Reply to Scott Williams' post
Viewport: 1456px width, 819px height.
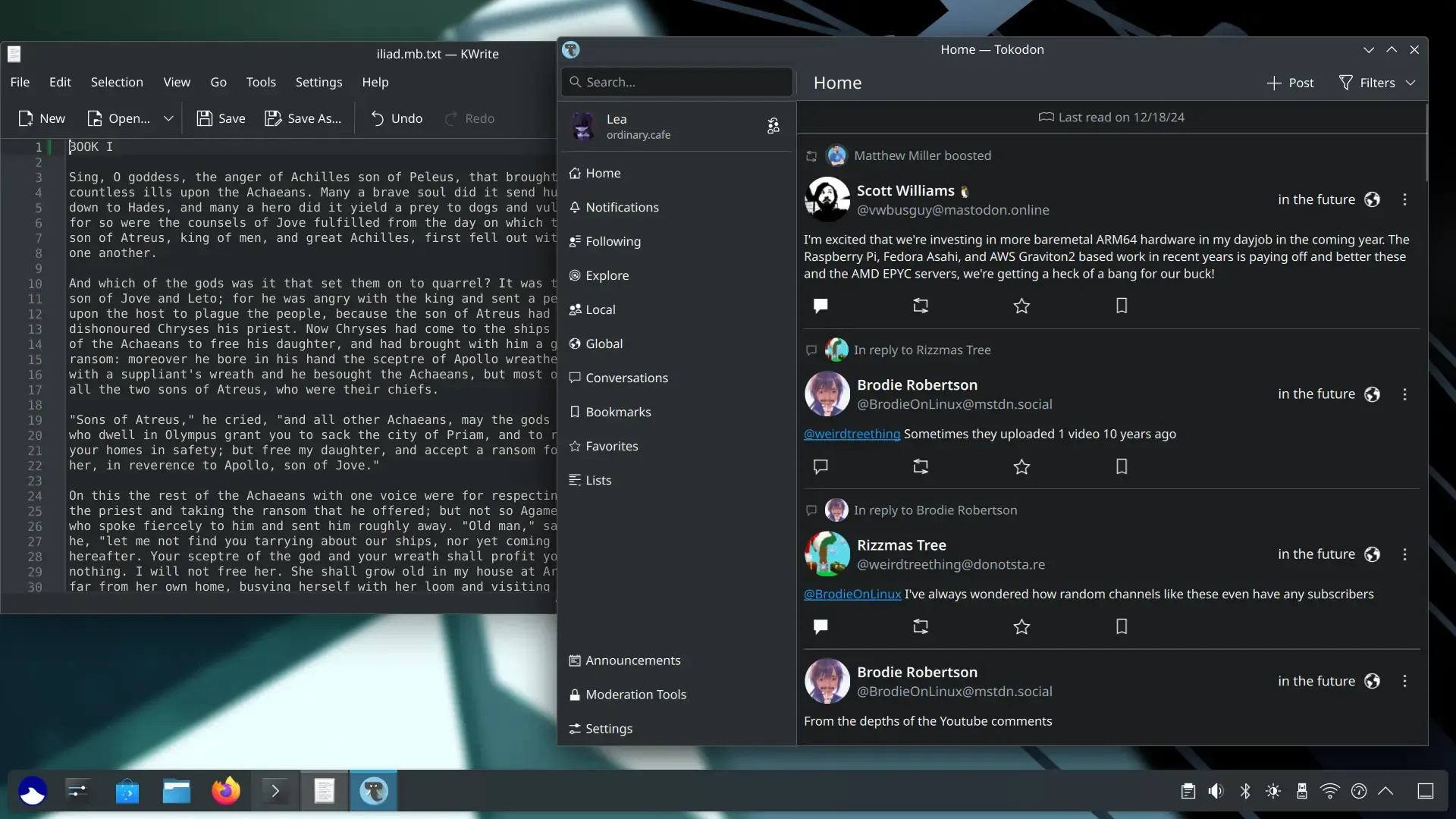821,306
